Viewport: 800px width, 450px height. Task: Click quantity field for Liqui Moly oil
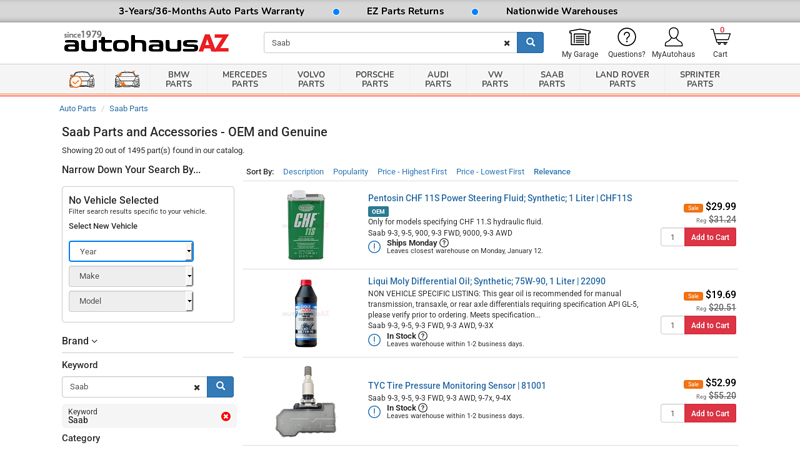click(672, 325)
